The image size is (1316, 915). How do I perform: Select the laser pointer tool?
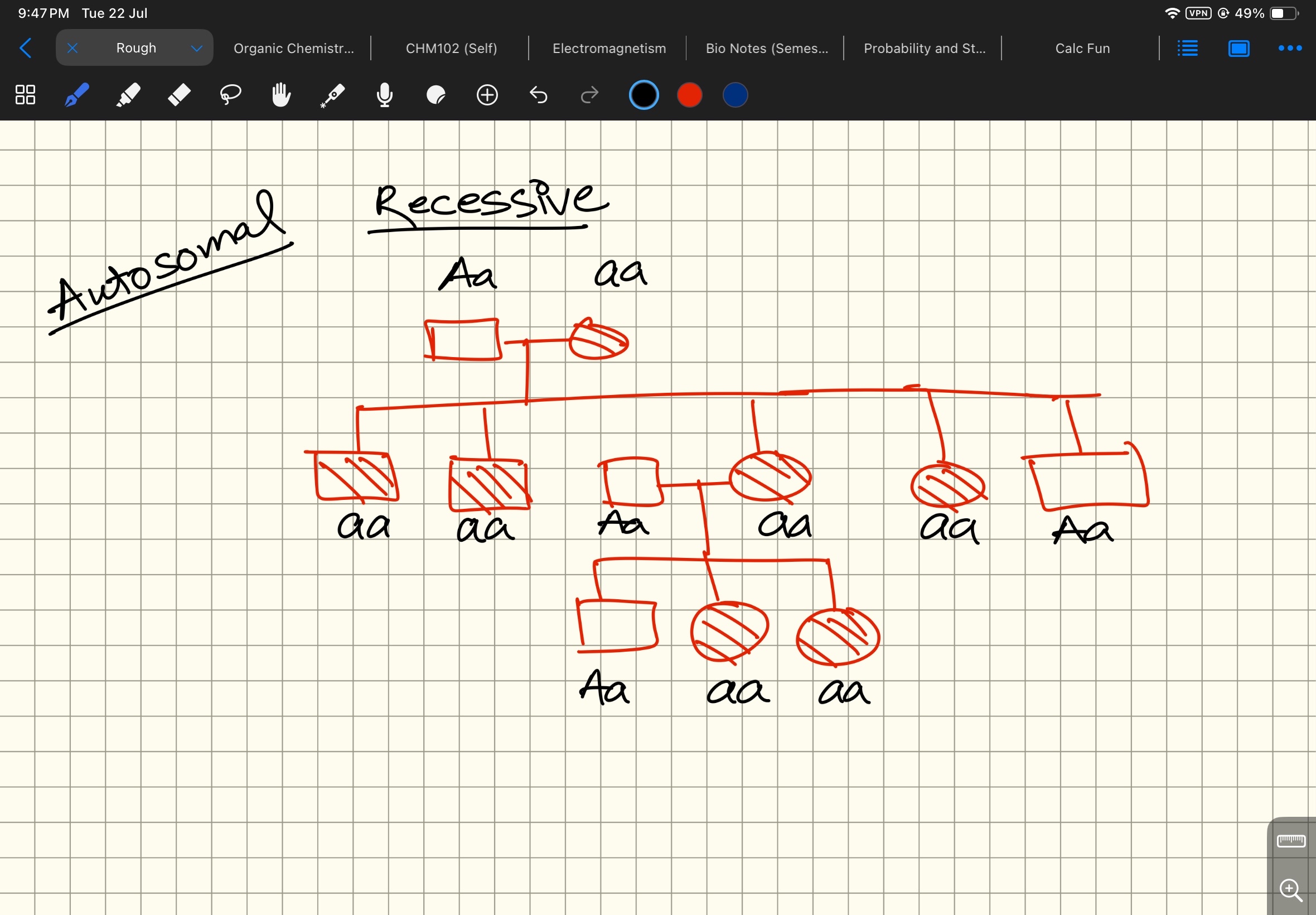coord(333,95)
